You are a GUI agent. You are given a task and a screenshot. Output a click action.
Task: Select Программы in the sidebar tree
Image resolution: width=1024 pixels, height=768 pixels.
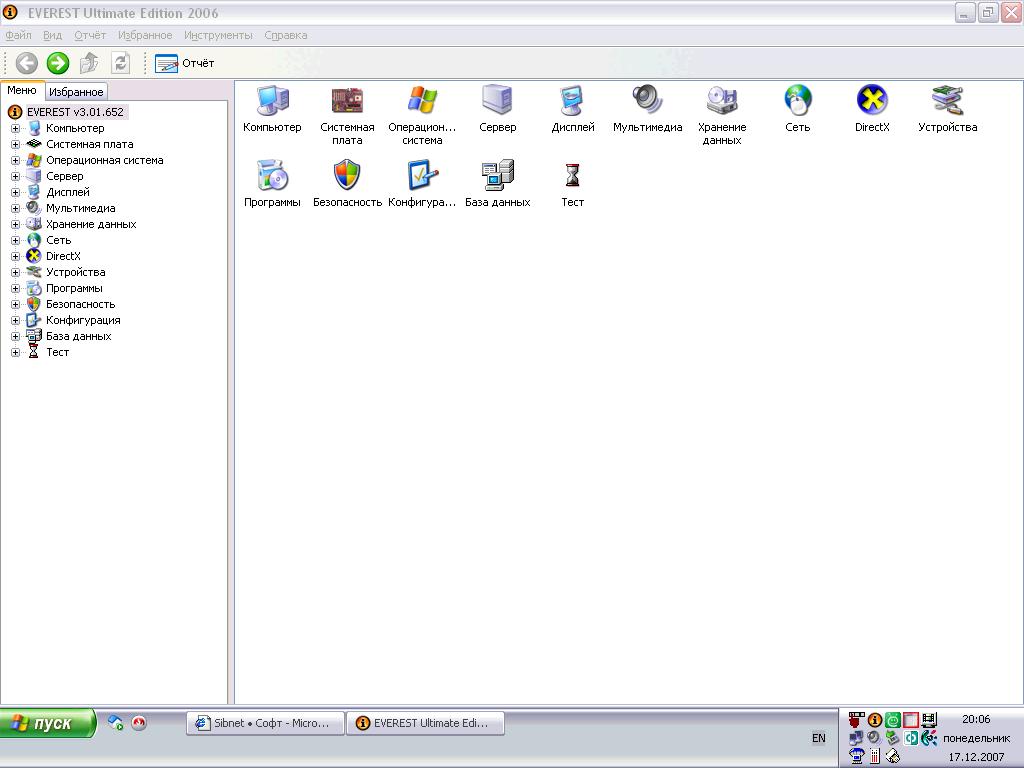pyautogui.click(x=74, y=288)
